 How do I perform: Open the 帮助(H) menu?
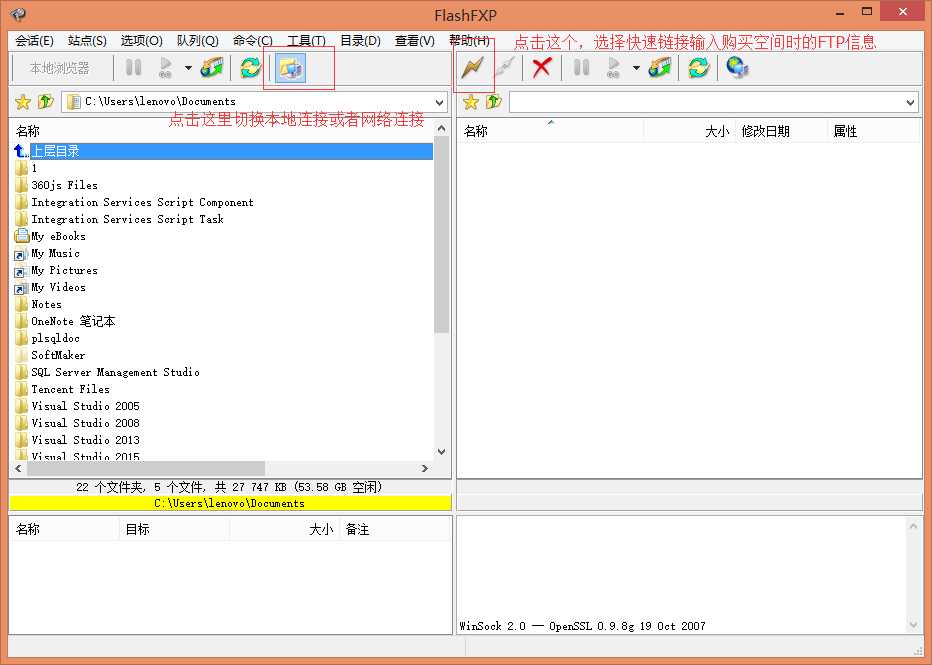click(470, 40)
